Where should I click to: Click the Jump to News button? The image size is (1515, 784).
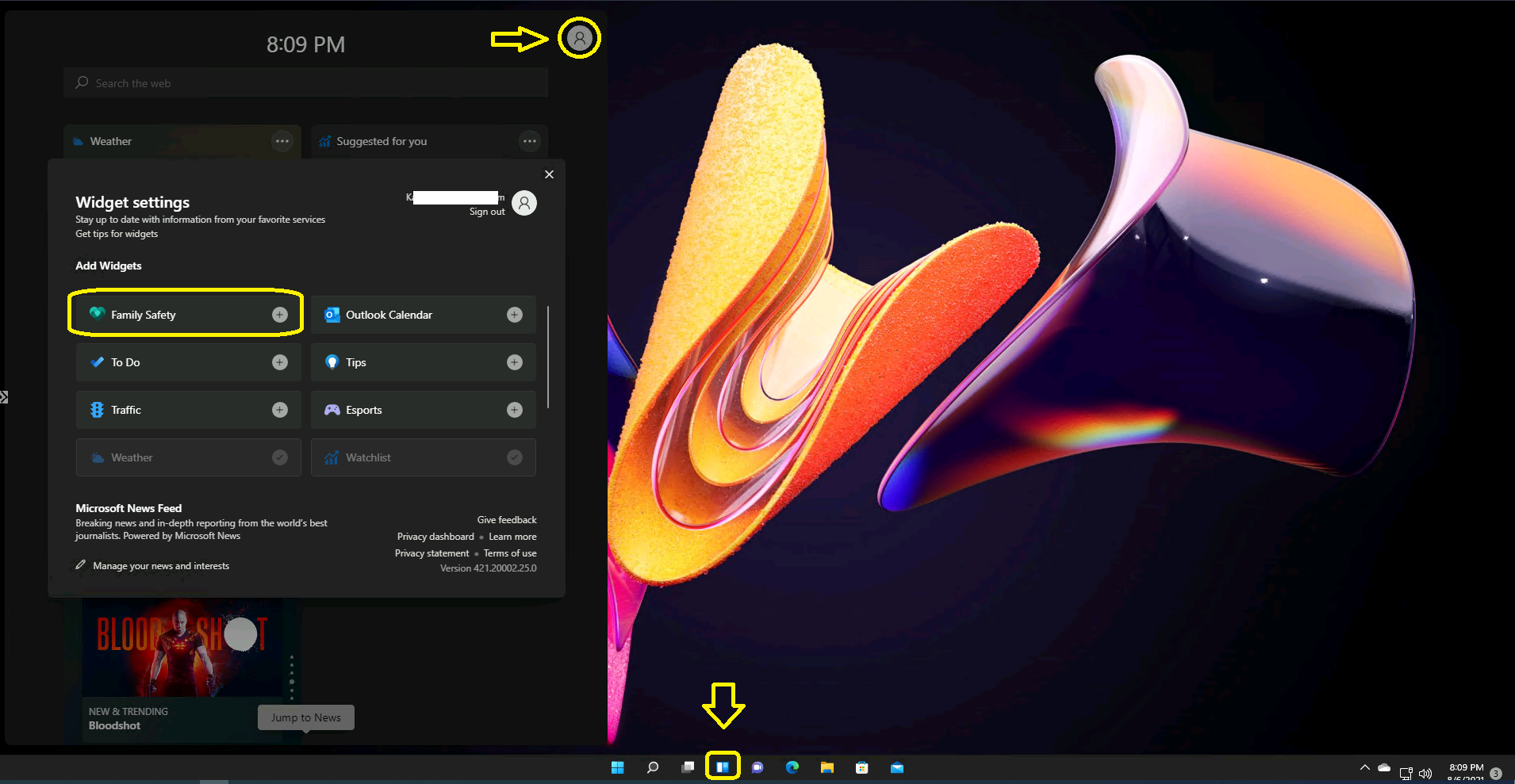tap(305, 717)
